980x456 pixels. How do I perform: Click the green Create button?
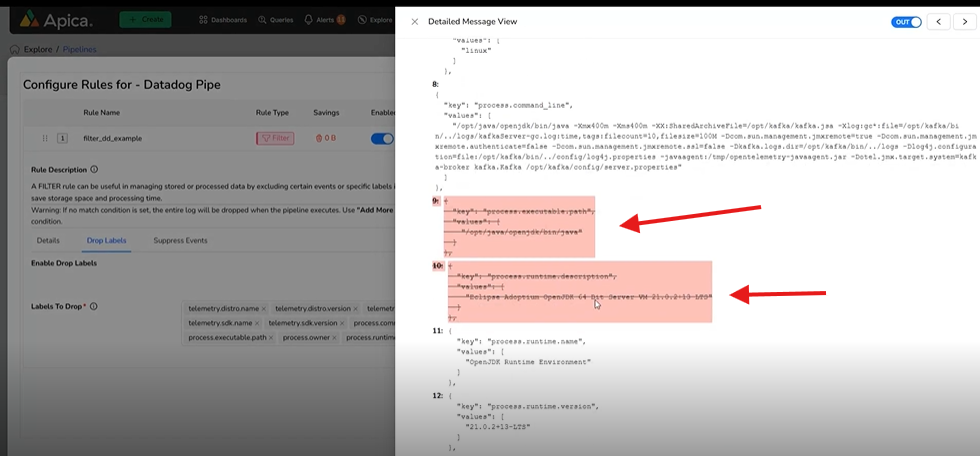pos(144,19)
